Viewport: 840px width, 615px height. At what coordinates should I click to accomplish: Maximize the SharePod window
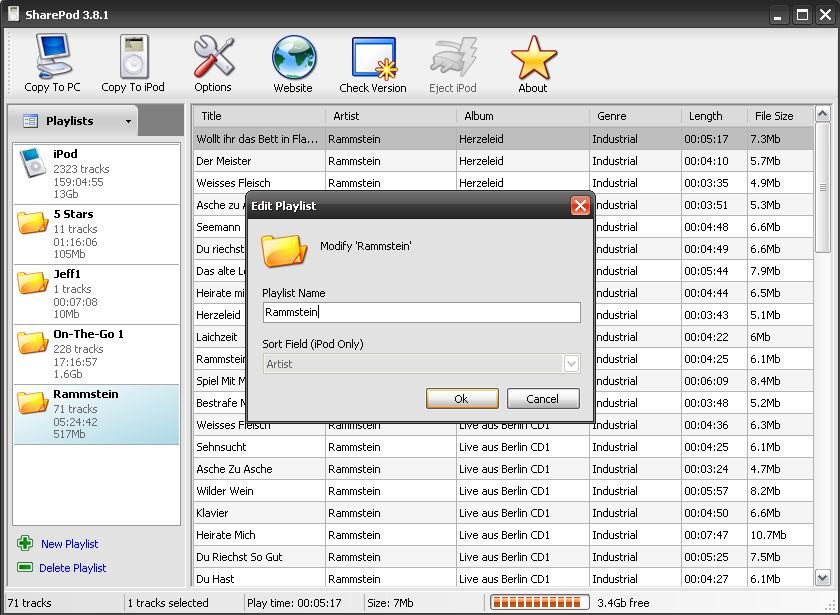click(802, 14)
